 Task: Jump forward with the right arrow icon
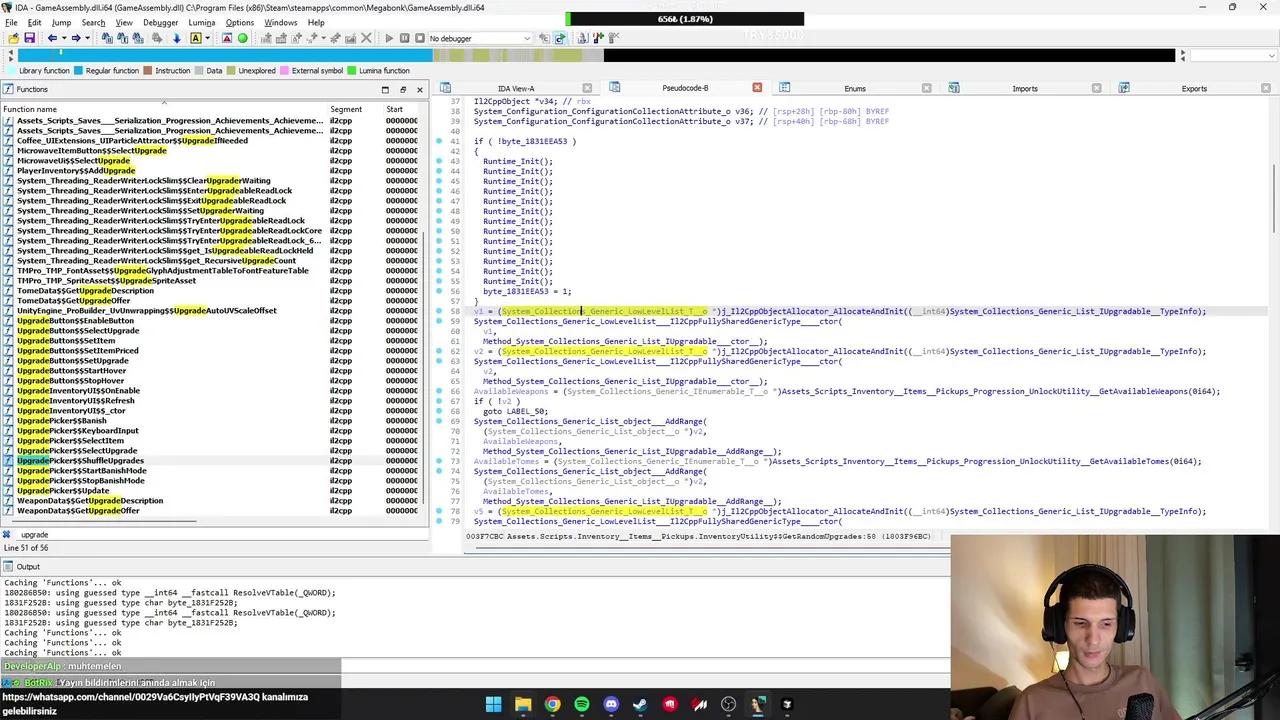76,38
